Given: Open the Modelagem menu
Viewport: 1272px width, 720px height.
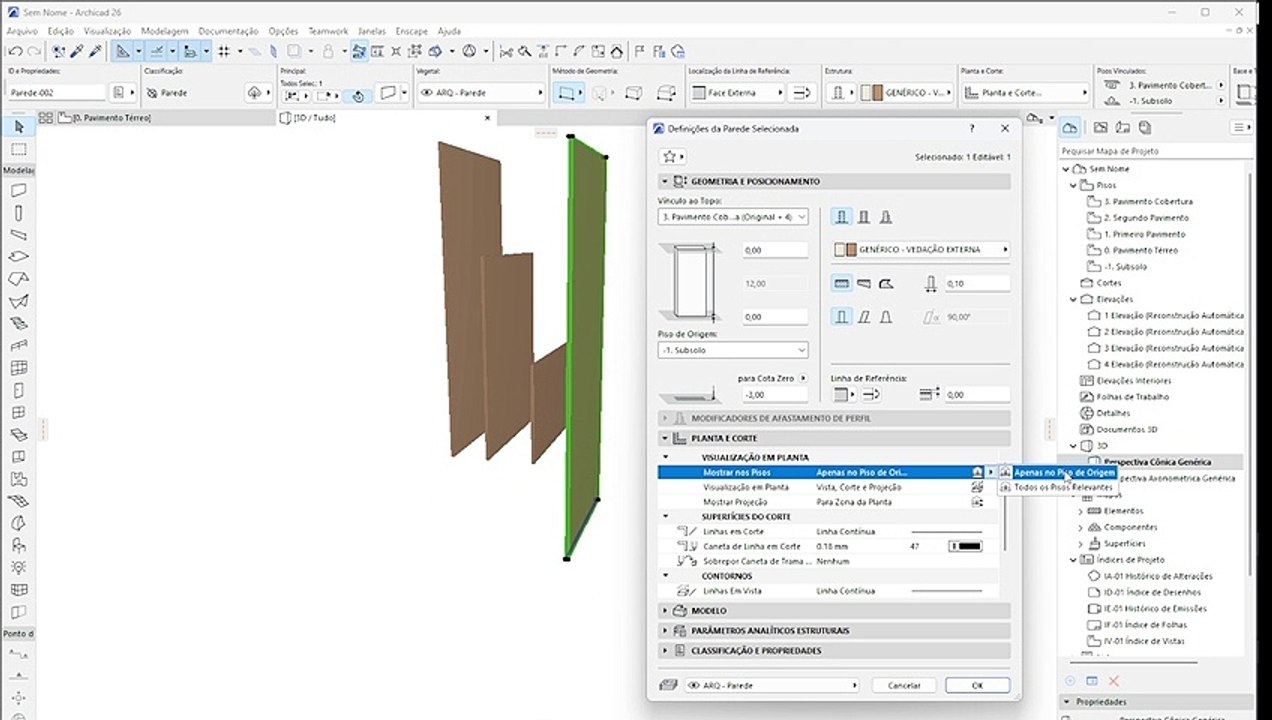Looking at the screenshot, I should [x=165, y=31].
